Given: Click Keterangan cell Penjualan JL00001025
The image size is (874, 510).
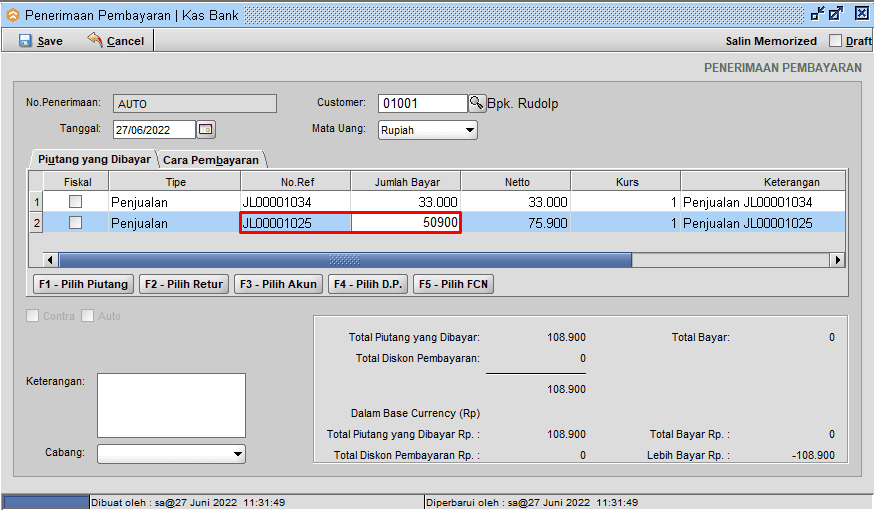Looking at the screenshot, I should [x=763, y=223].
